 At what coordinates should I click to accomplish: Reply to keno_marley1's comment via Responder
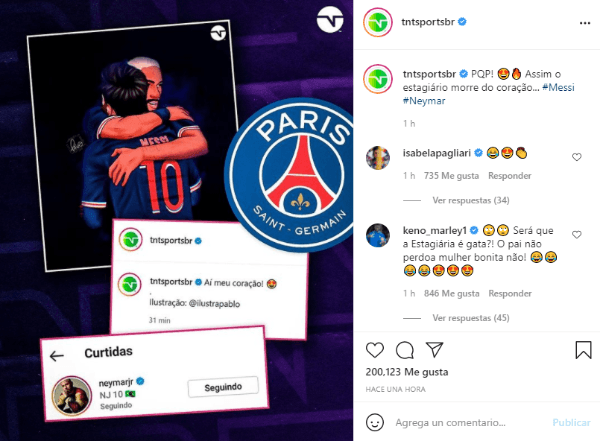click(510, 293)
